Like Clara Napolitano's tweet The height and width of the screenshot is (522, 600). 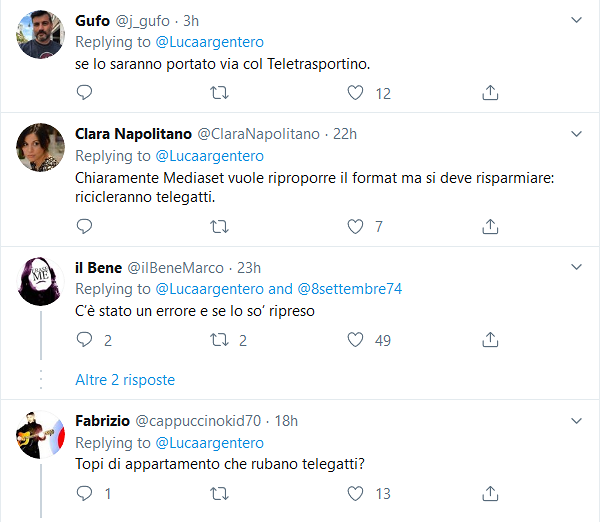tap(355, 226)
